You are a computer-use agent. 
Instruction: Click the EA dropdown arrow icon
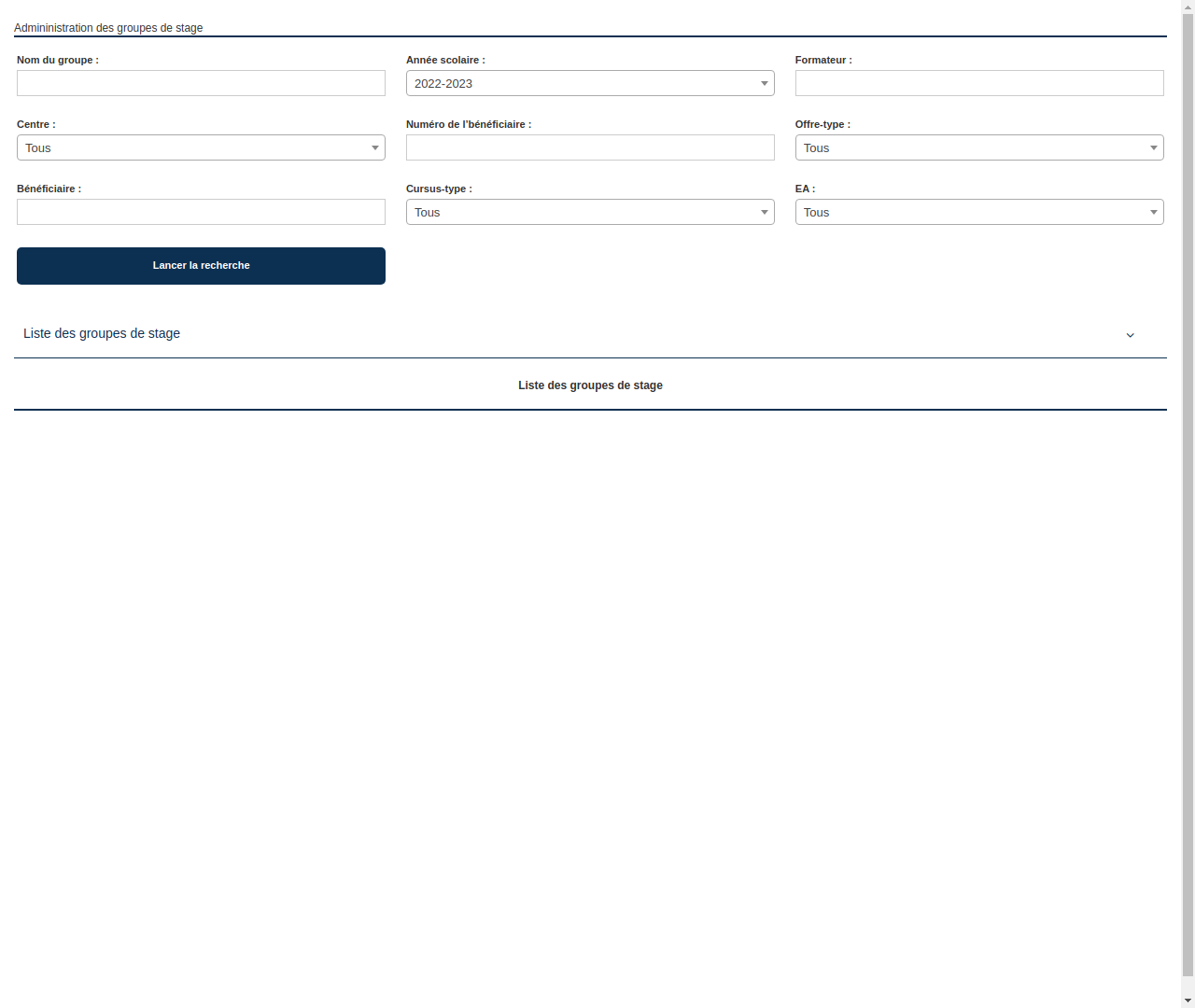pyautogui.click(x=1154, y=212)
